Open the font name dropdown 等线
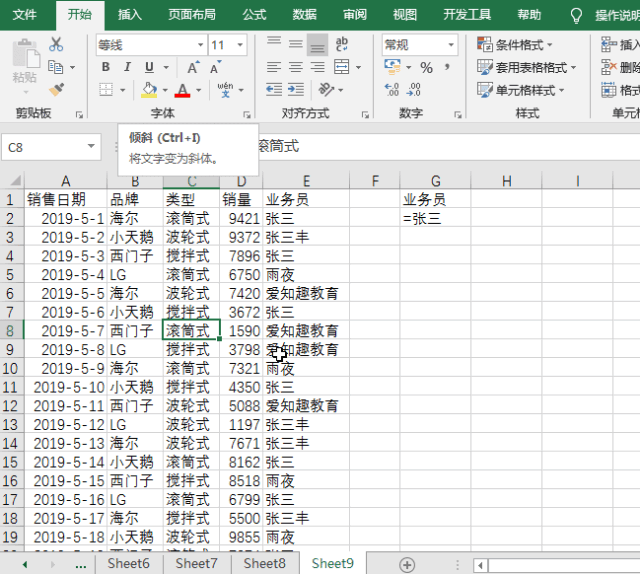This screenshot has height=574, width=640. point(200,45)
